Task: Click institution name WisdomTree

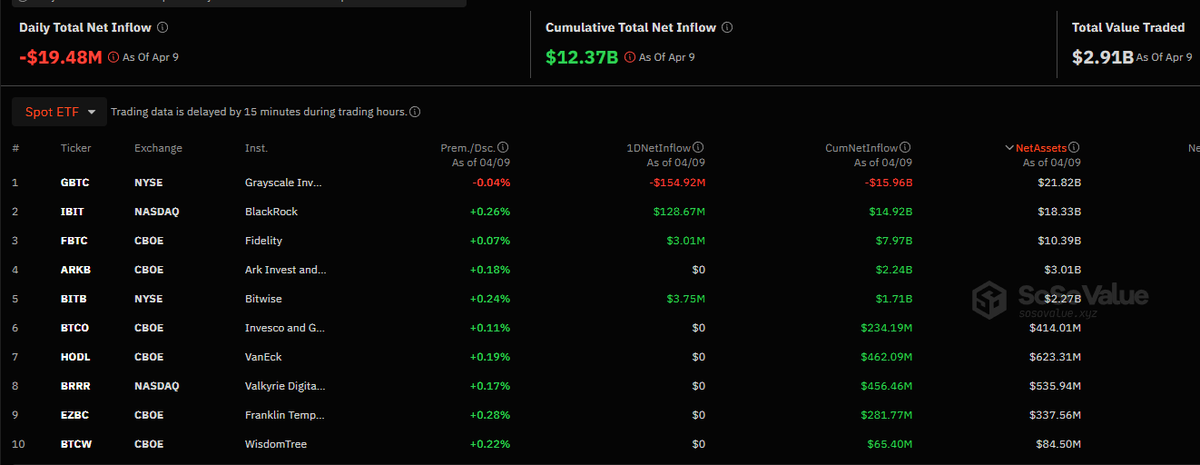Action: (x=276, y=444)
